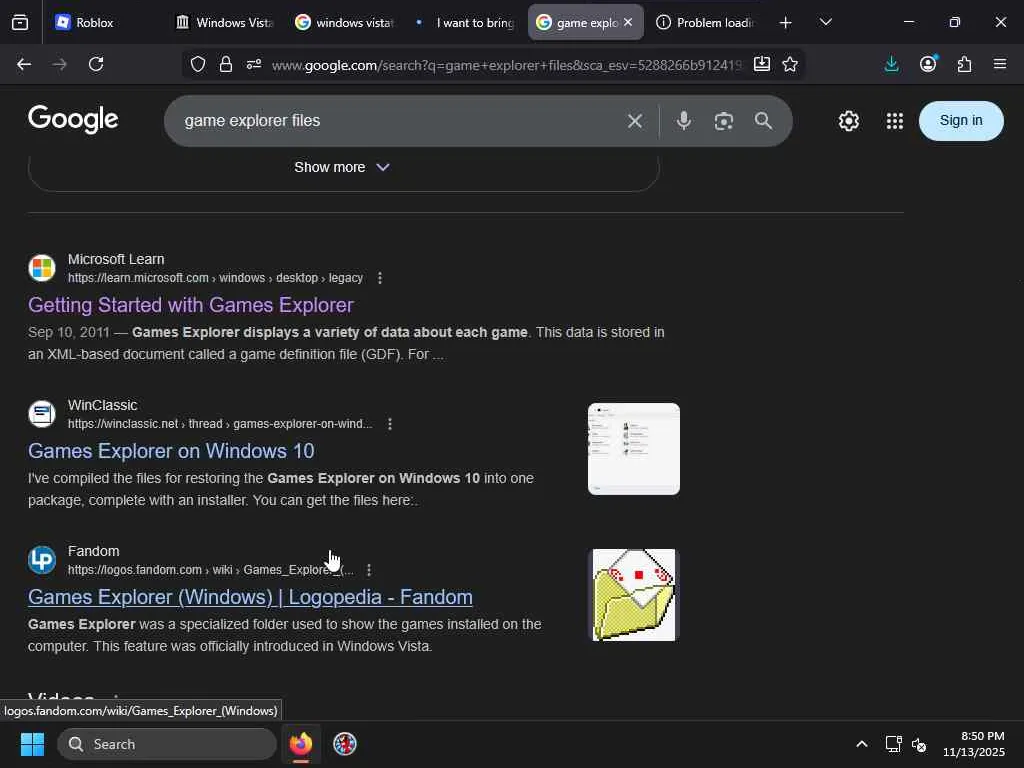Open the Firefox application hamburger menu

pyautogui.click(x=1000, y=64)
